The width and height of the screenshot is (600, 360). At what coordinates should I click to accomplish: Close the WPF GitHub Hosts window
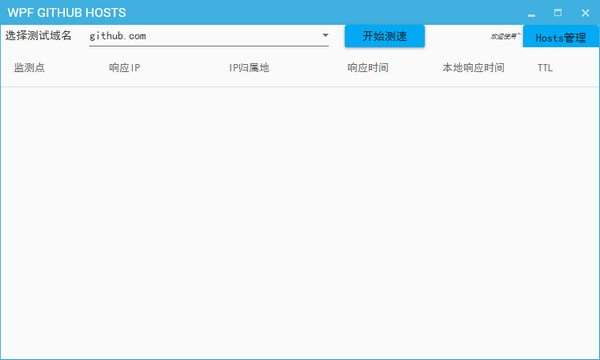pyautogui.click(x=585, y=13)
